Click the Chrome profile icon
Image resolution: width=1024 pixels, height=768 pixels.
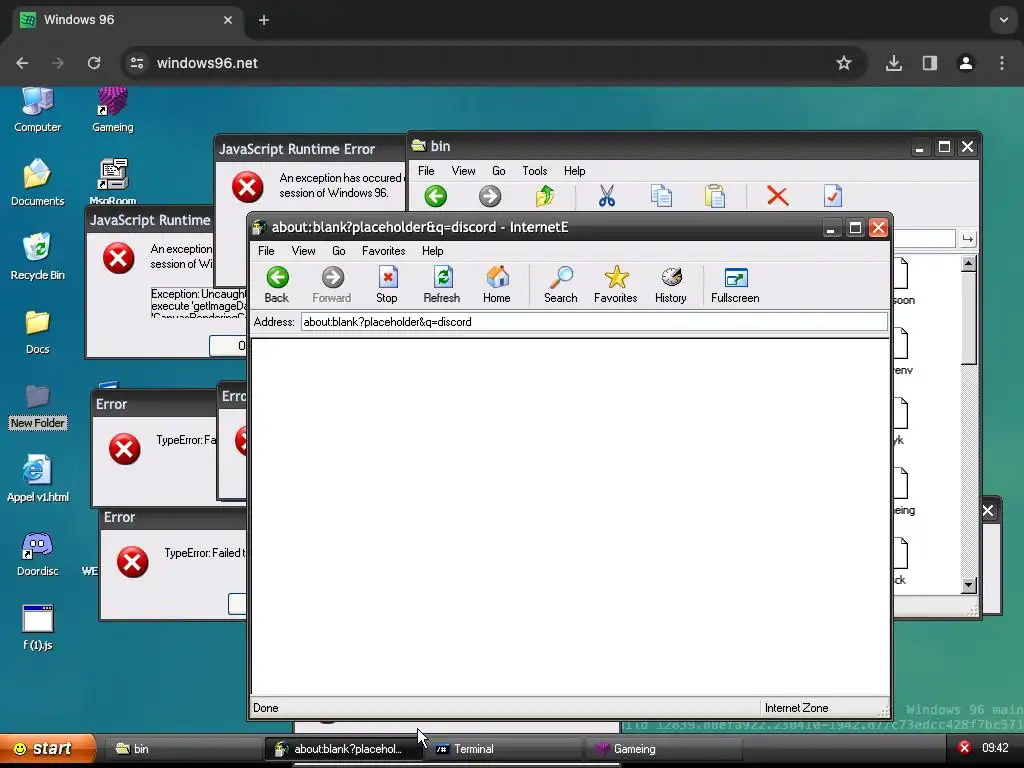click(966, 63)
